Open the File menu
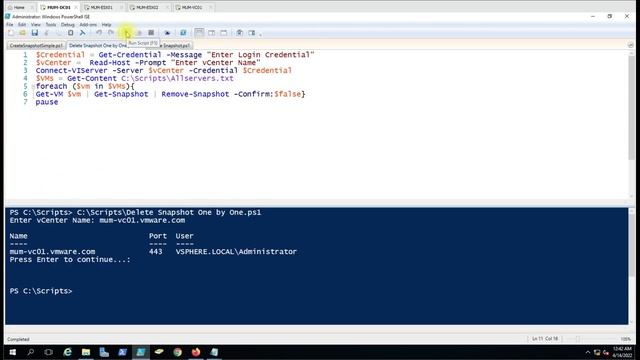640x360 pixels. (x=9, y=24)
